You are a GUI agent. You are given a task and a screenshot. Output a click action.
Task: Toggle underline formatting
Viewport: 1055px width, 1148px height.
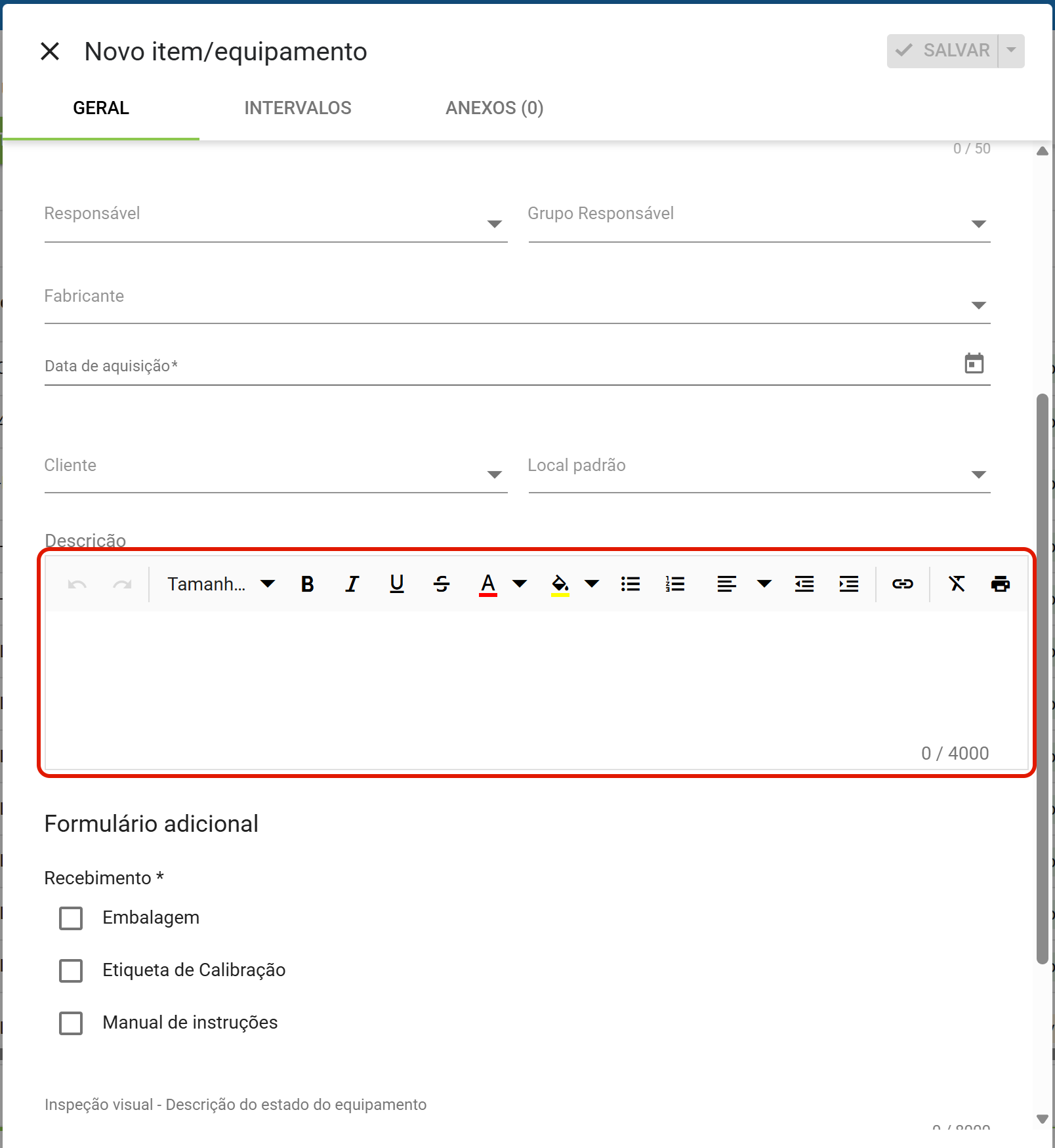pyautogui.click(x=397, y=584)
